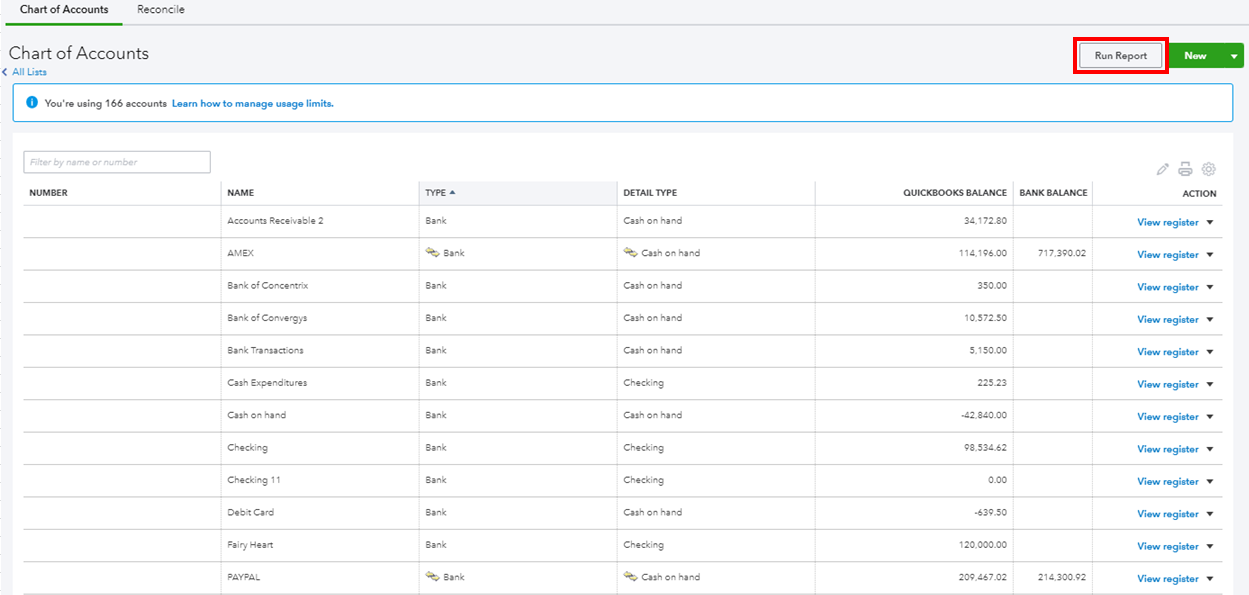Select the Fairy Heart account name
The image size is (1249, 595).
pyautogui.click(x=250, y=545)
